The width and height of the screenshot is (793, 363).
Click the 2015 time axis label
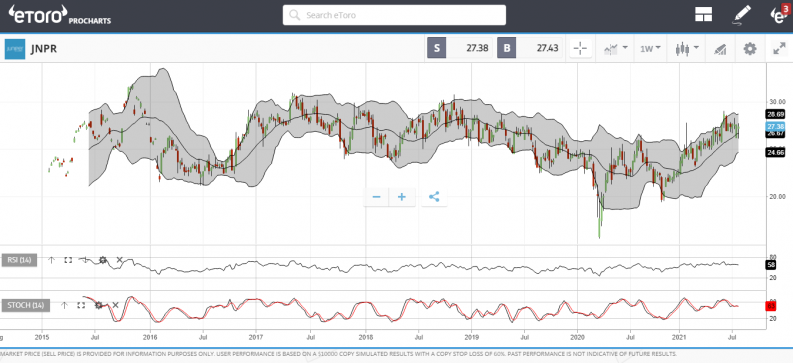pos(42,336)
